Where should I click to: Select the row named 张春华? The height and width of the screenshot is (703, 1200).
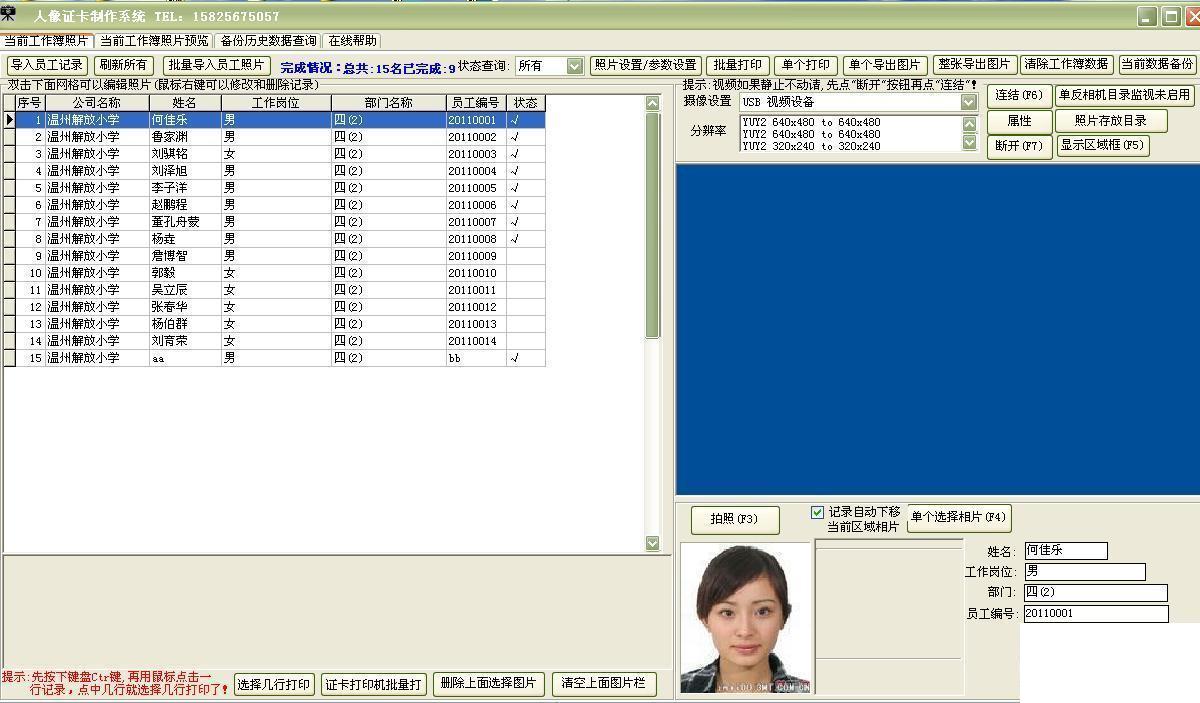pyautogui.click(x=275, y=307)
